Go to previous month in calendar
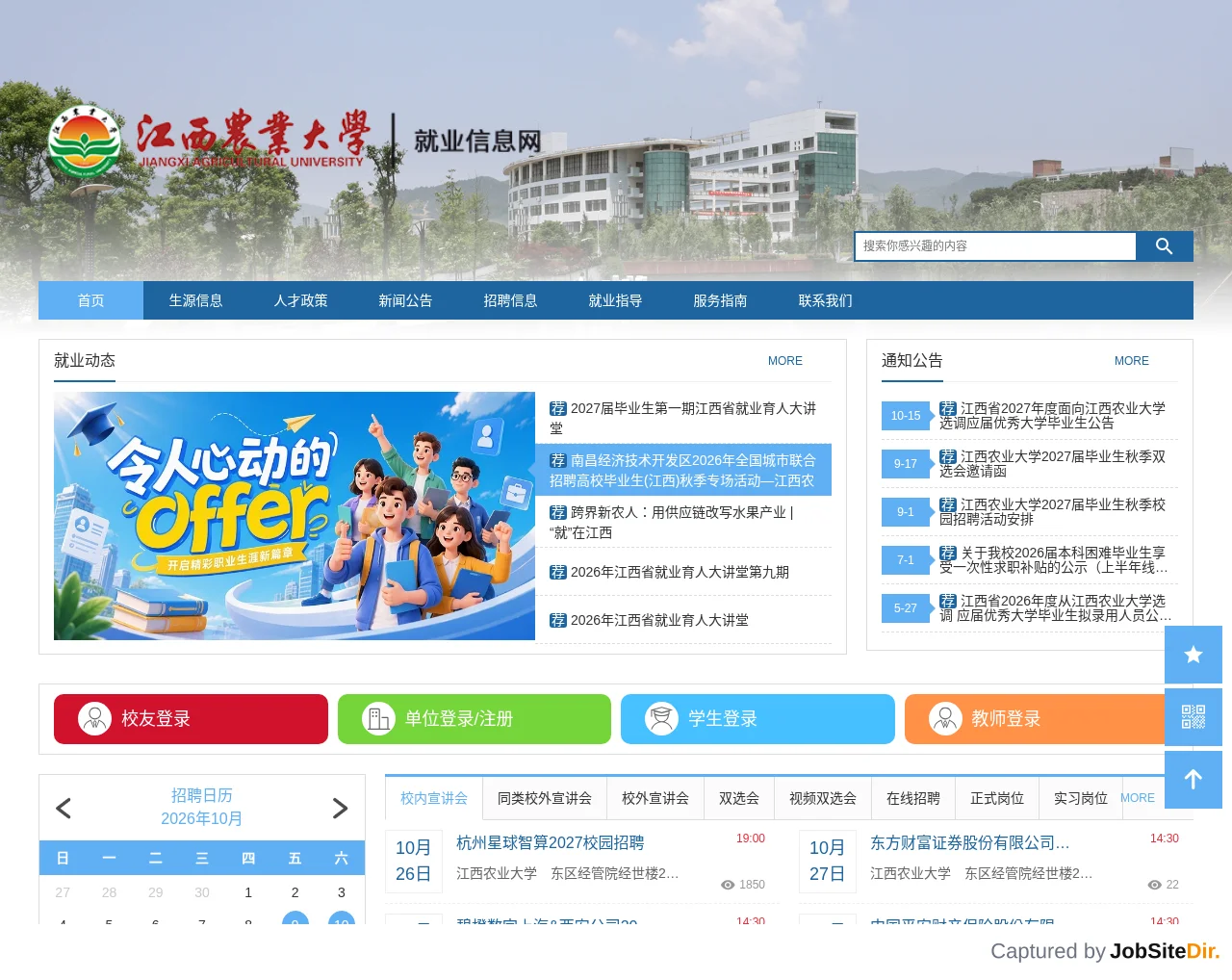Image resolution: width=1232 pixels, height=980 pixels. coord(64,808)
